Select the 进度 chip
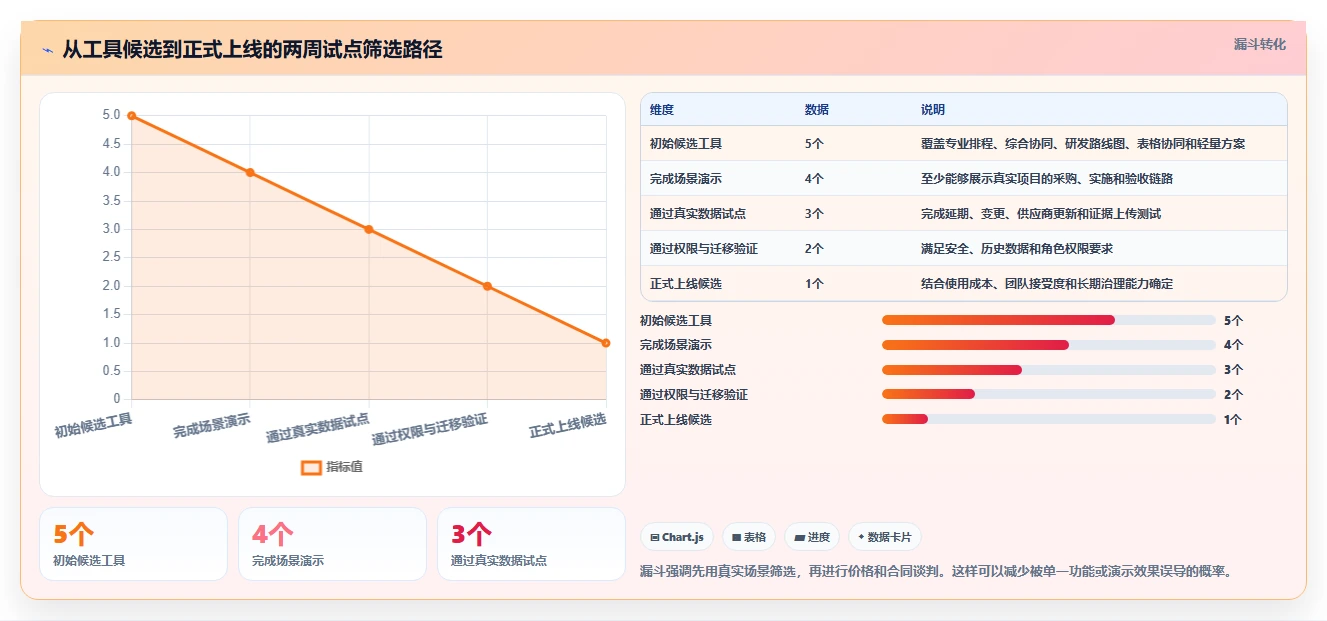 pyautogui.click(x=812, y=537)
